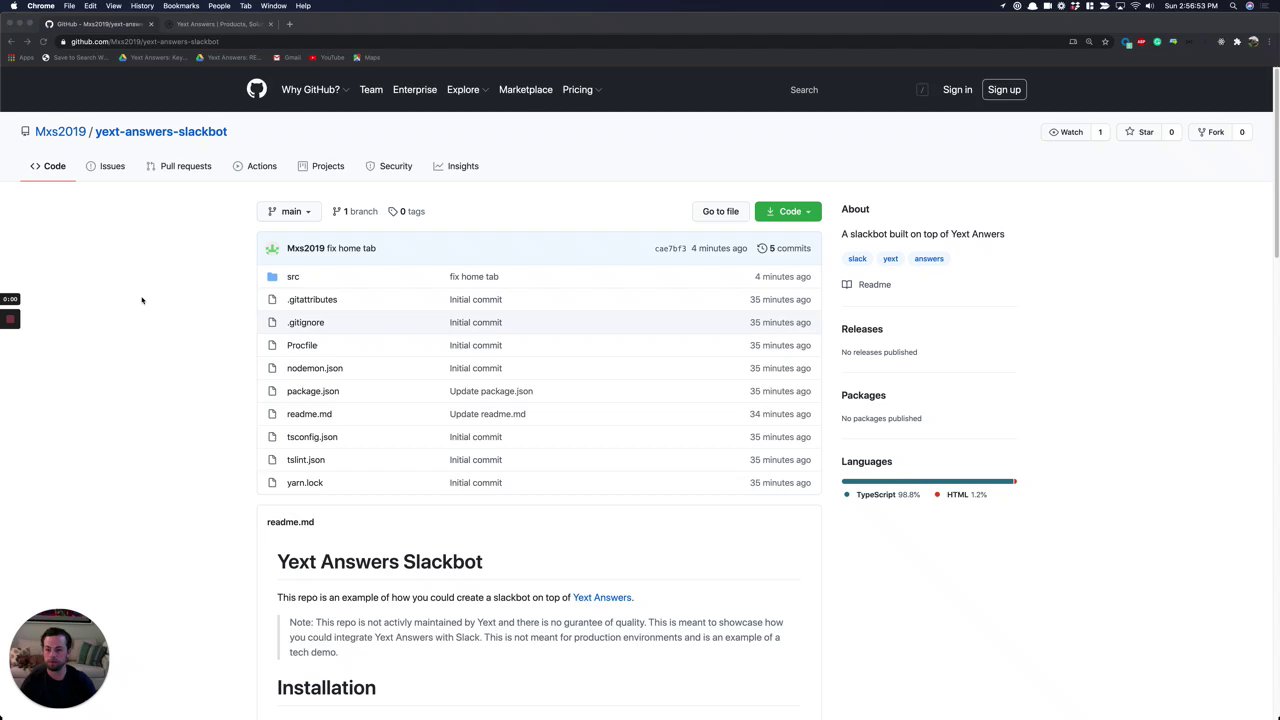Click the answers topic tag
The height and width of the screenshot is (720, 1280).
coord(929,259)
